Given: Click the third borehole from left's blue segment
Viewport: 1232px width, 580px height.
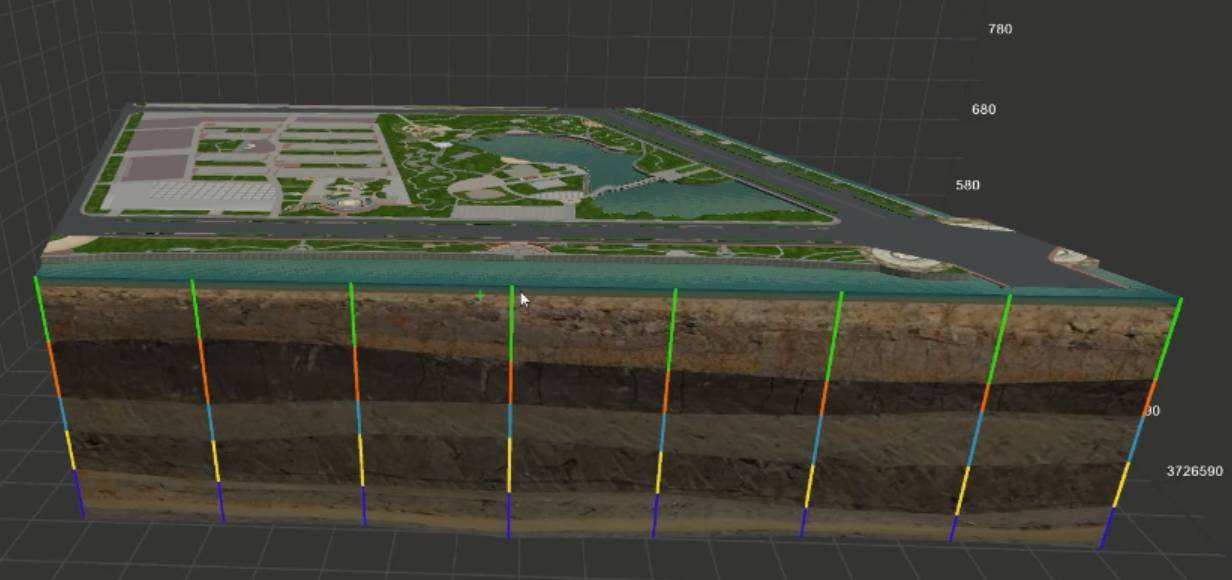Looking at the screenshot, I should [x=358, y=418].
